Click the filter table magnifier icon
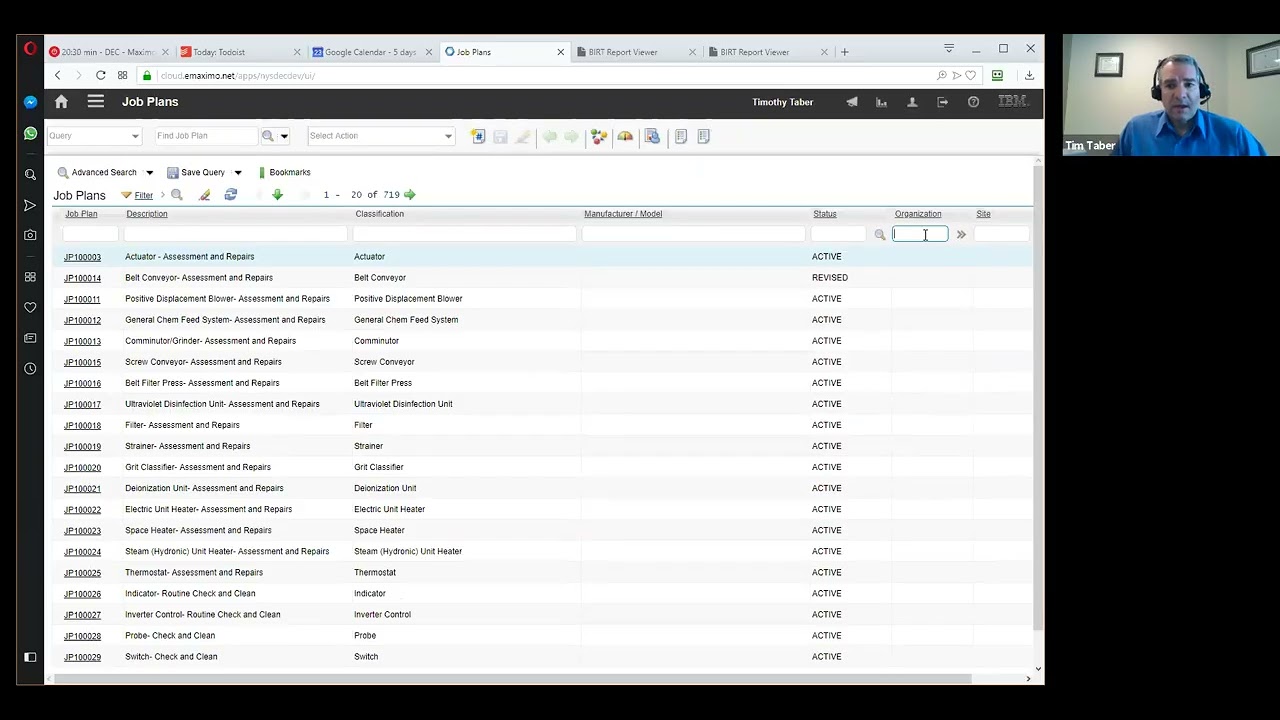The height and width of the screenshot is (720, 1280). pyautogui.click(x=177, y=195)
